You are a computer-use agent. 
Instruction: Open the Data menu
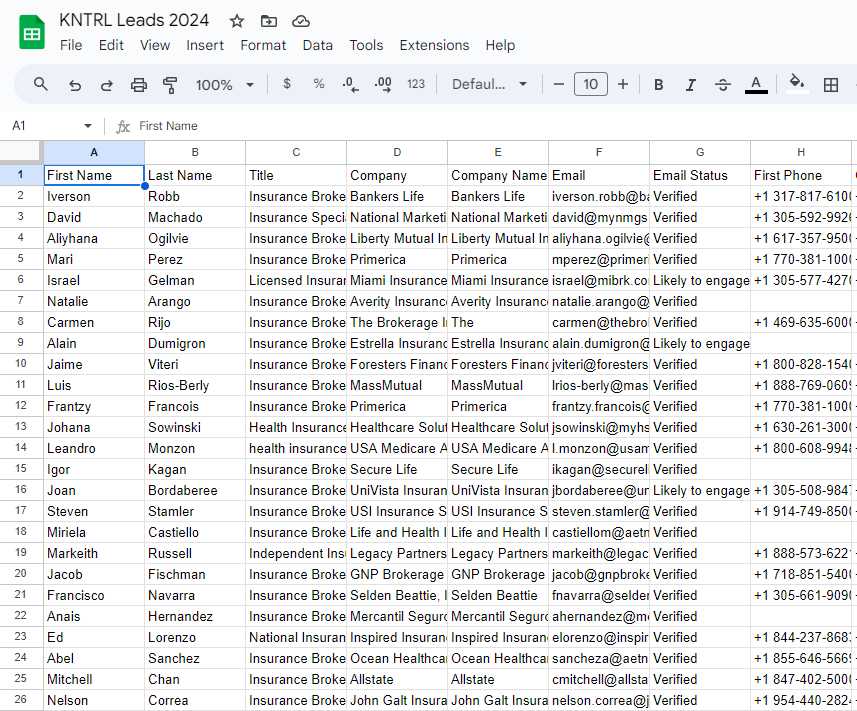pos(318,45)
